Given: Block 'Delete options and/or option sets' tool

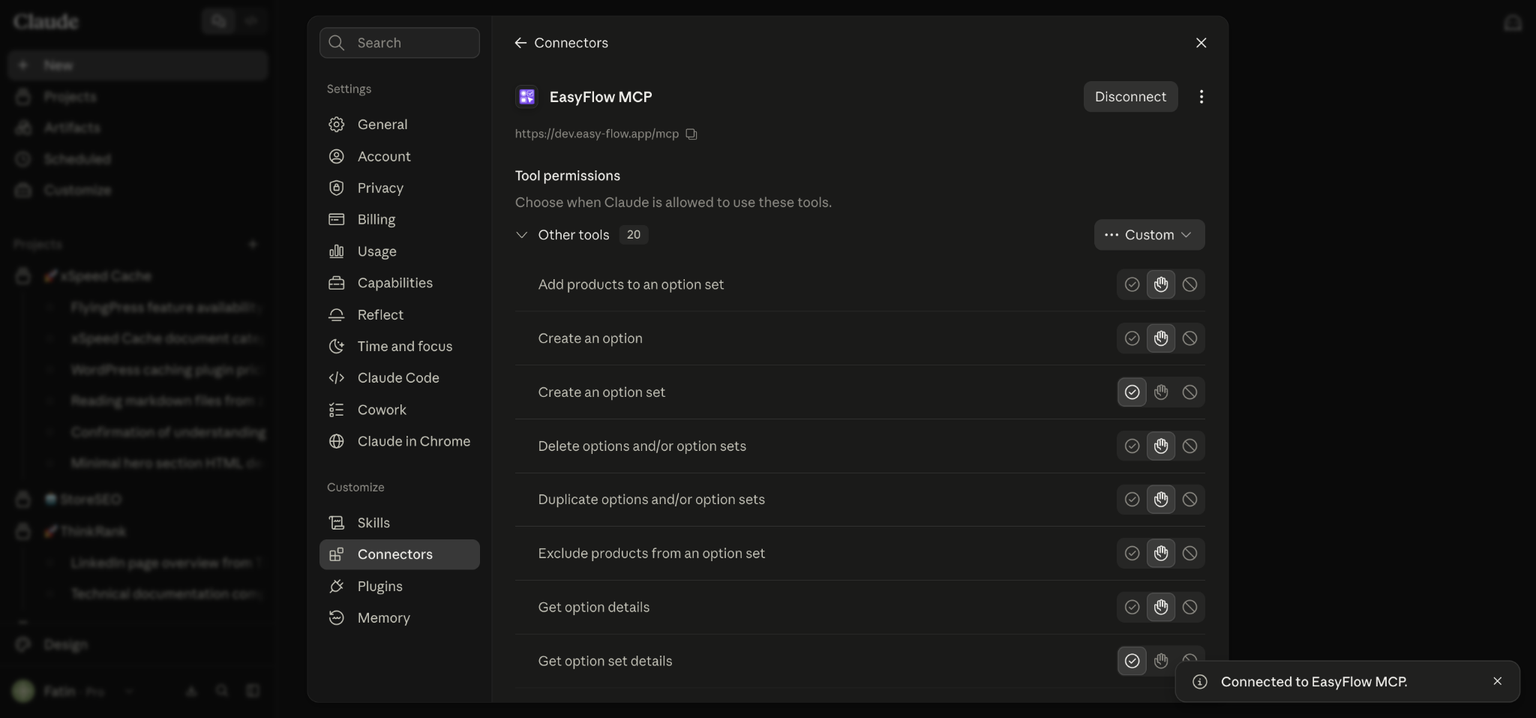Looking at the screenshot, I should [x=1190, y=447].
